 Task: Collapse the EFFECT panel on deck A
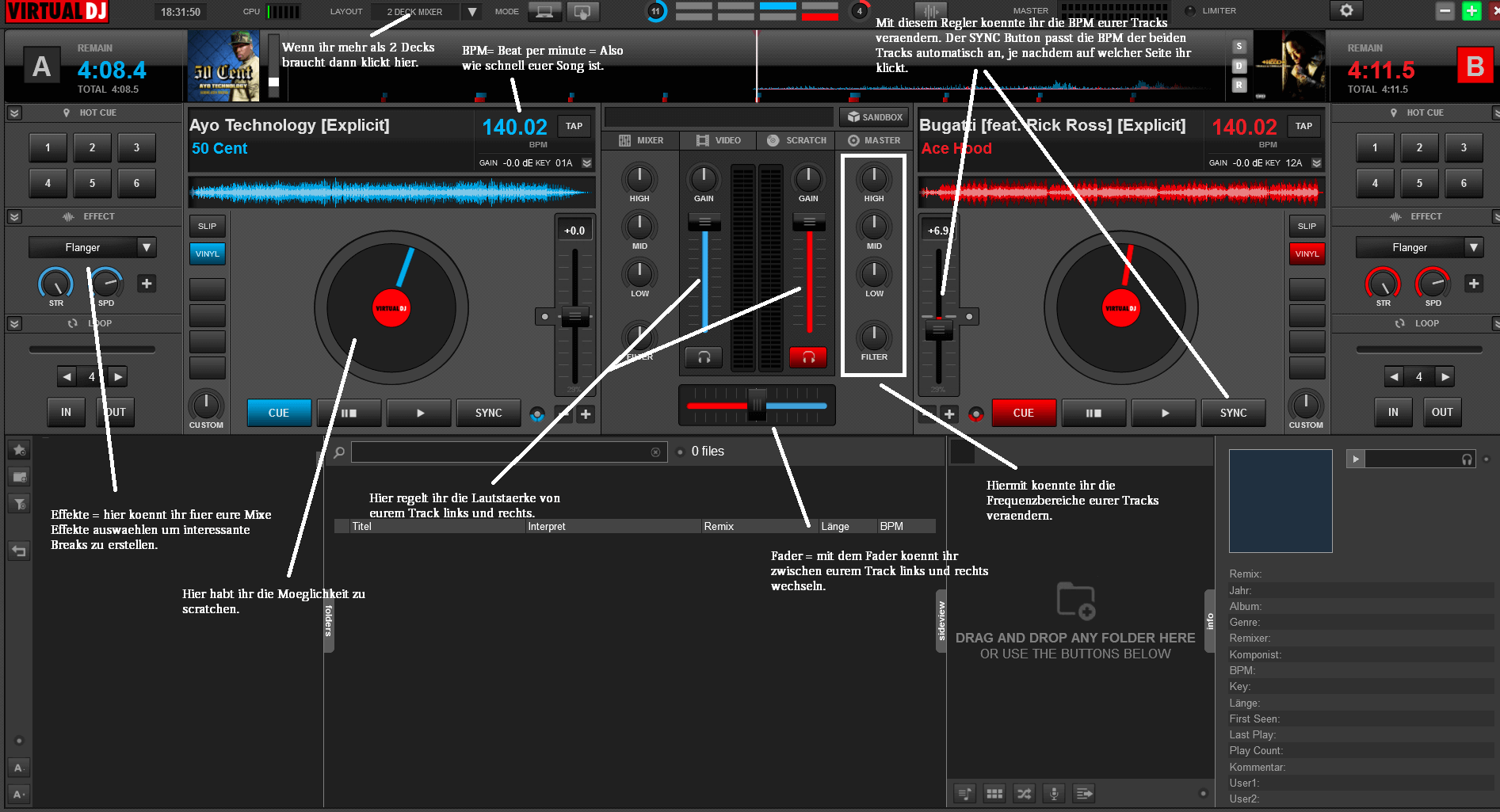click(14, 216)
